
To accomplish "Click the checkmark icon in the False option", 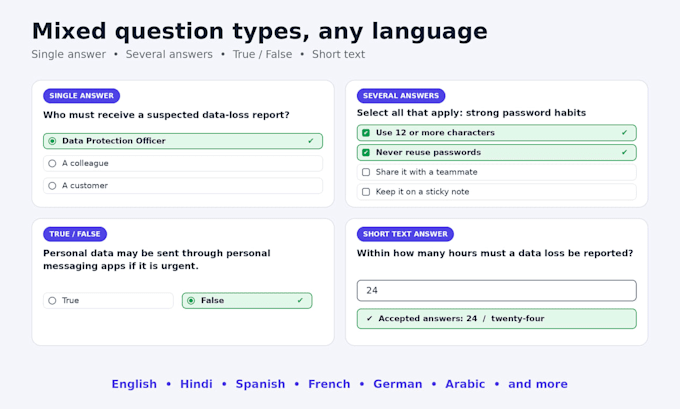I will [x=300, y=301].
